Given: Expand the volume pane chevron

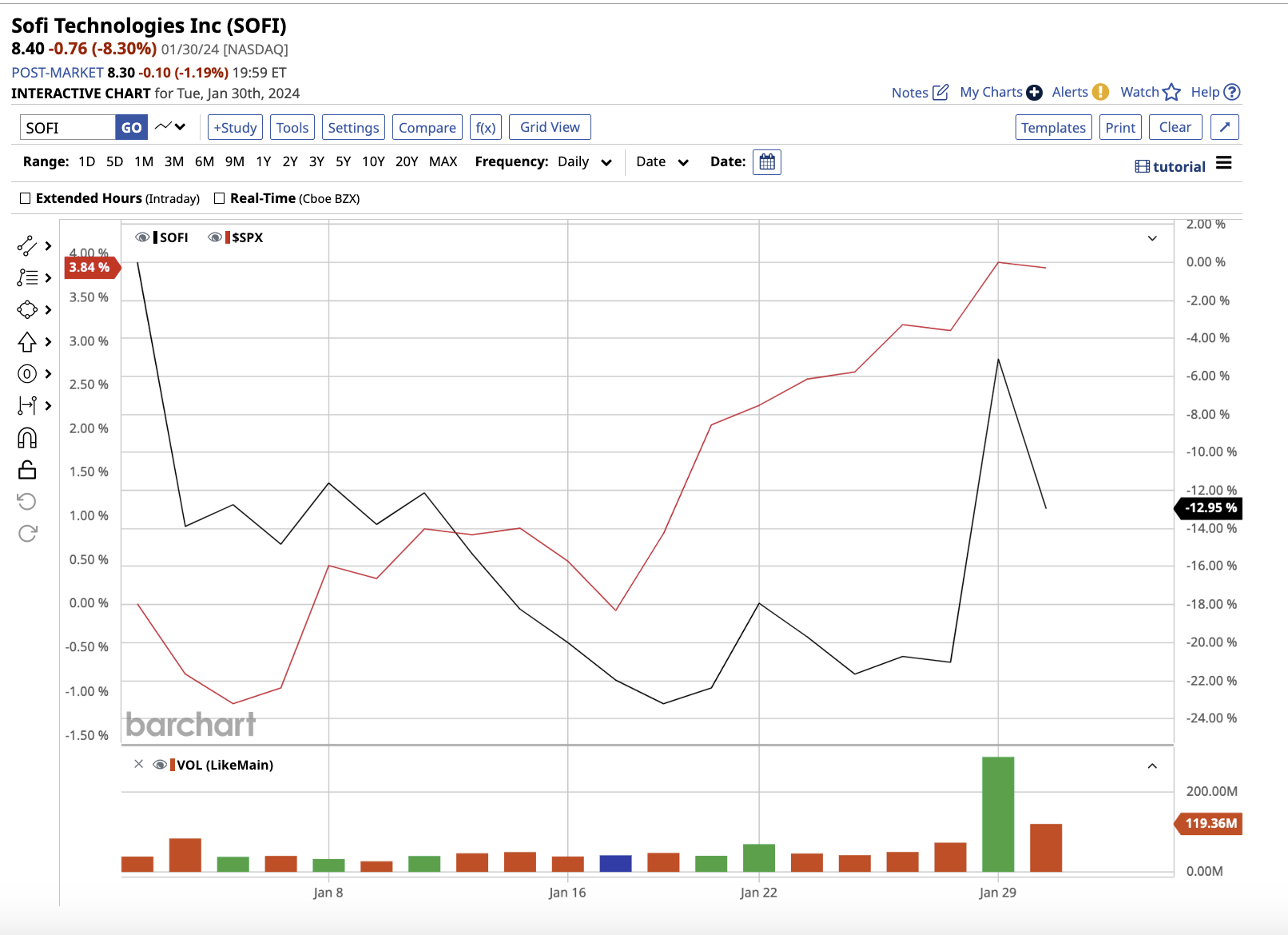Looking at the screenshot, I should [x=1152, y=766].
